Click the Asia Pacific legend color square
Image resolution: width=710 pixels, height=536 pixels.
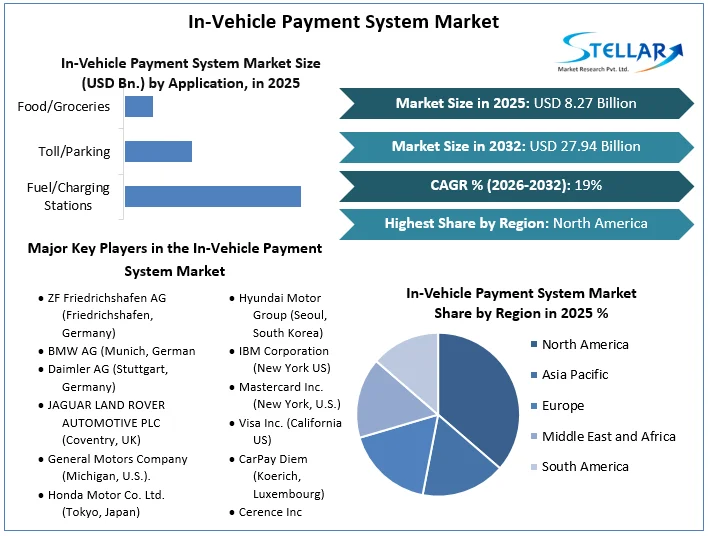pos(534,375)
